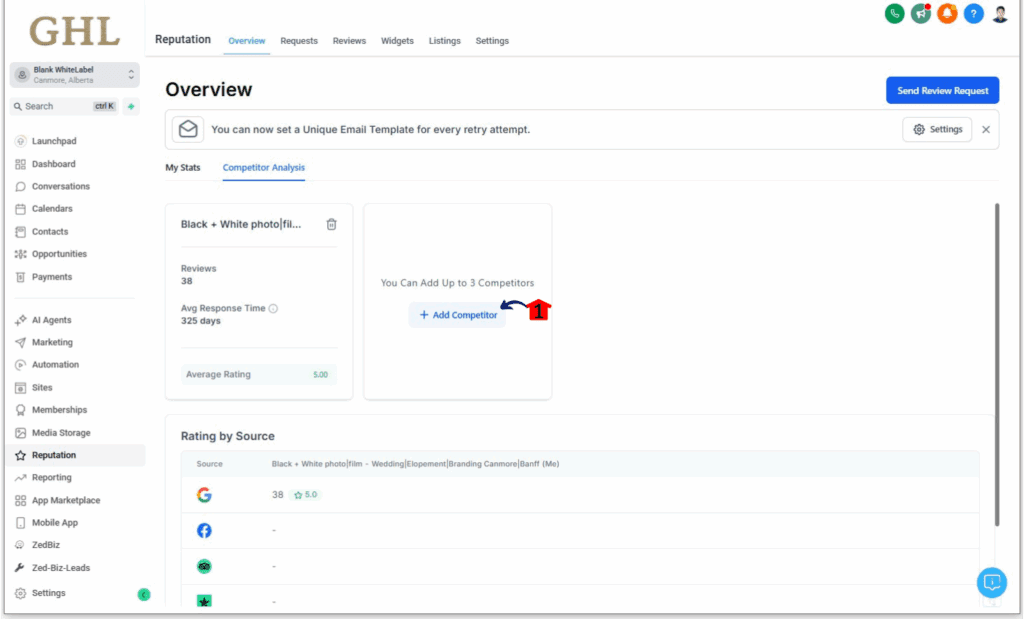Click the Avg Response Time info icon
Viewport: 1024px width, 619px height.
click(273, 308)
